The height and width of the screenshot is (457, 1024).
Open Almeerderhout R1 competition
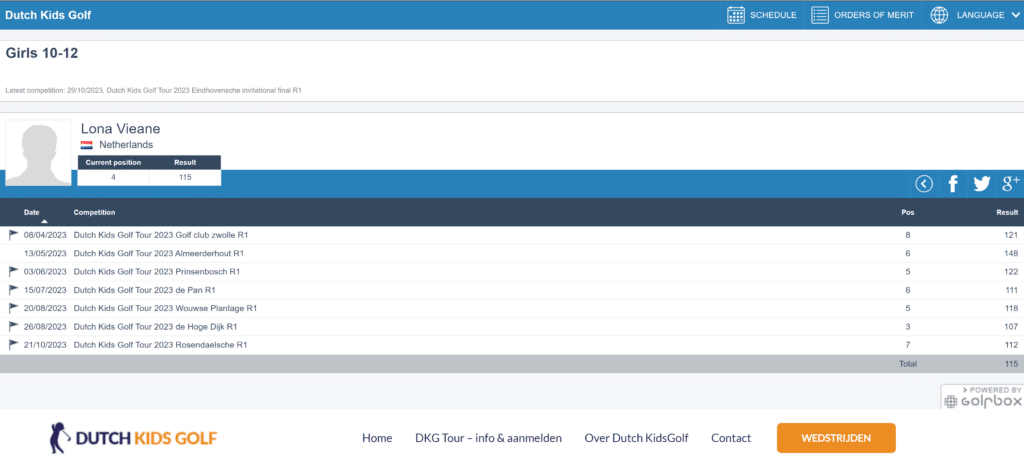[159, 253]
